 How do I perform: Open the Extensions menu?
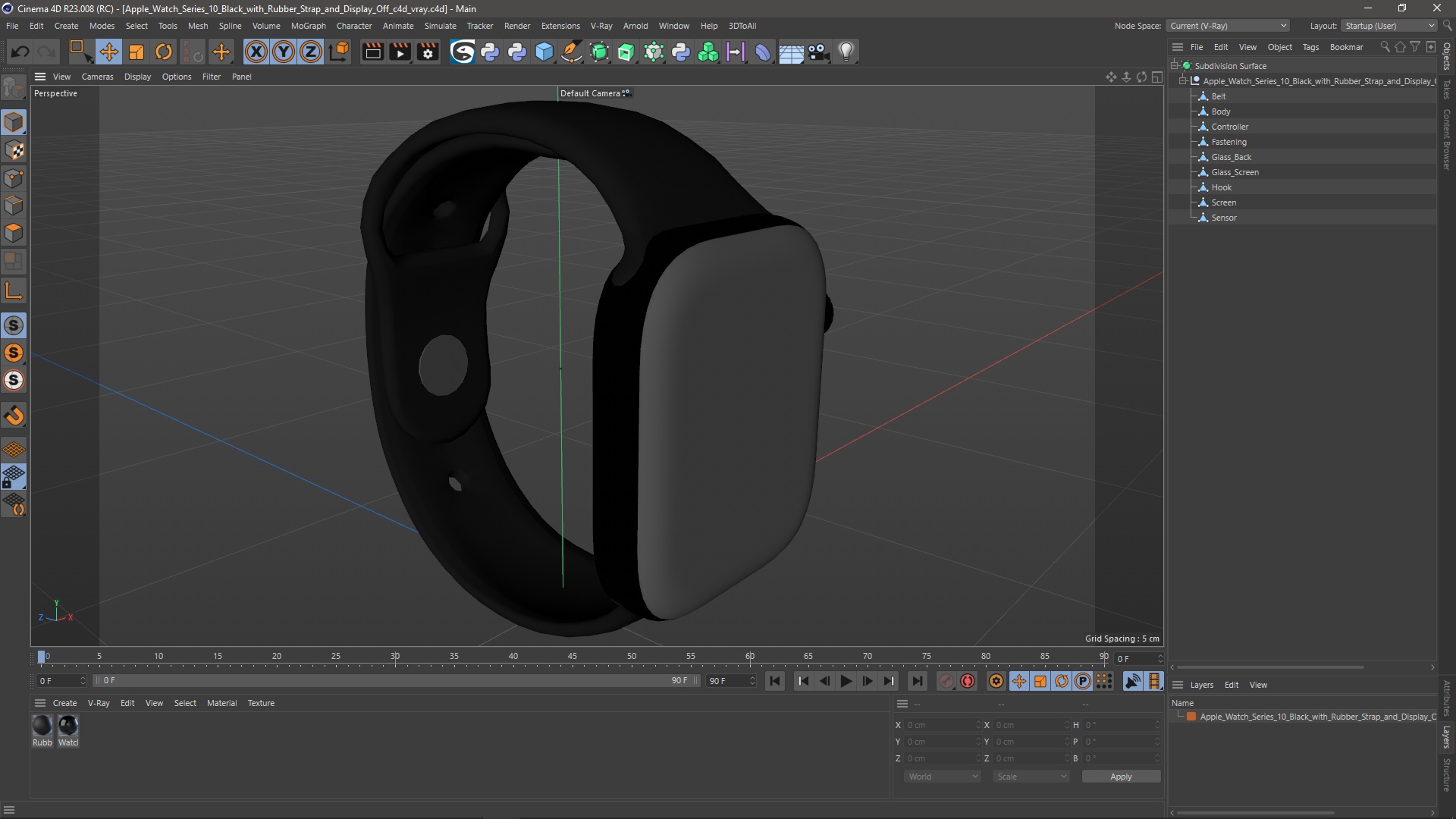[560, 26]
